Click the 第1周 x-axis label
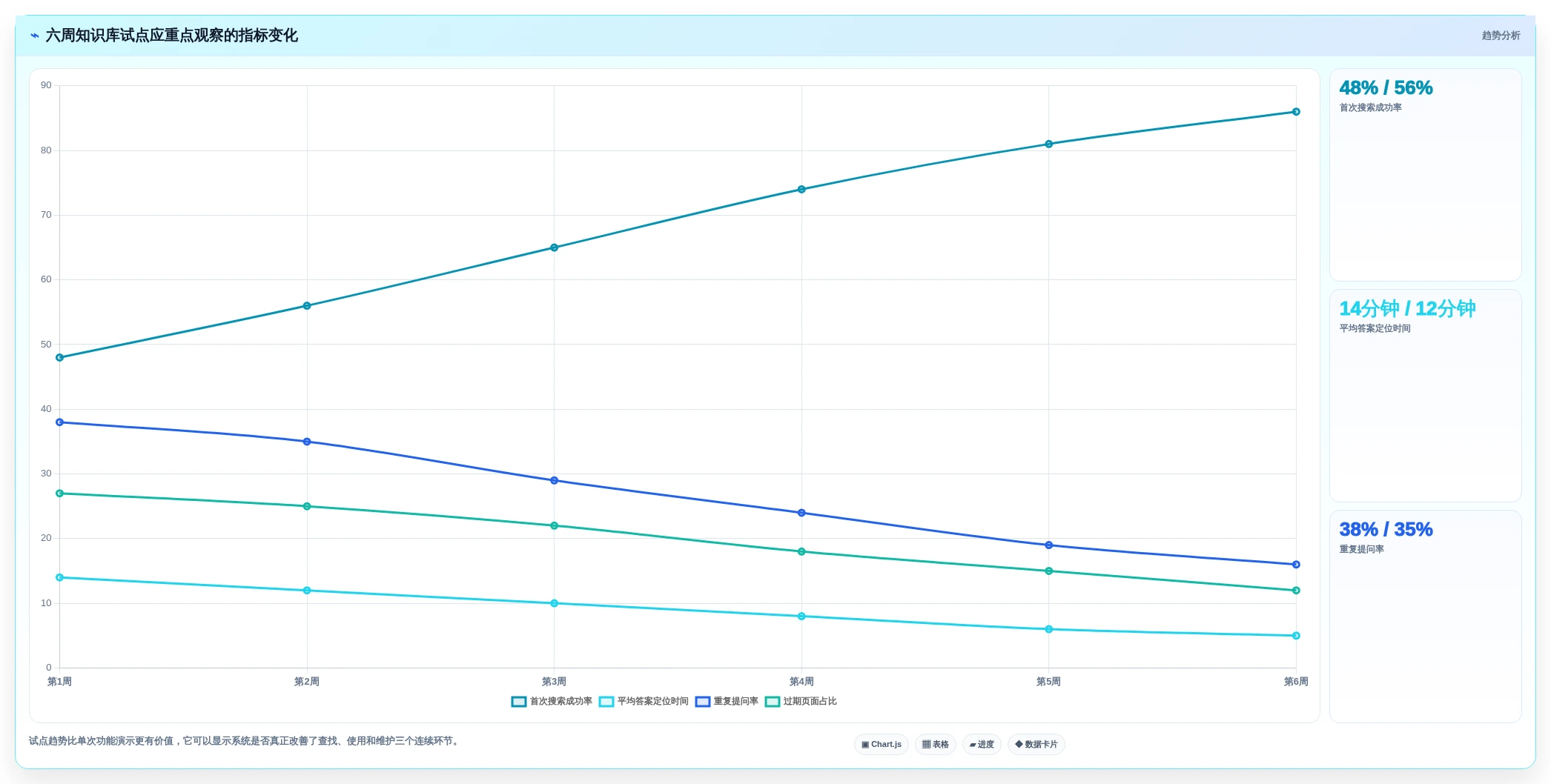The image size is (1551, 784). (59, 682)
